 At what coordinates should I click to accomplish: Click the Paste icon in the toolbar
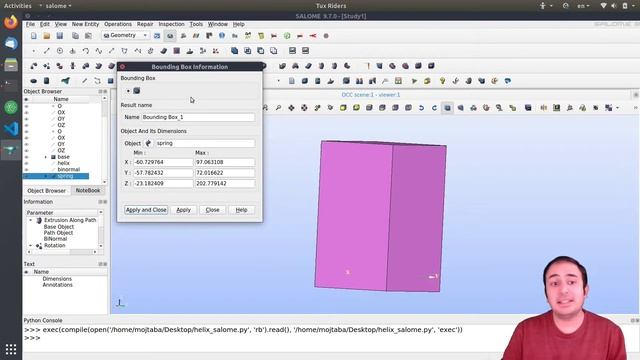coord(88,36)
